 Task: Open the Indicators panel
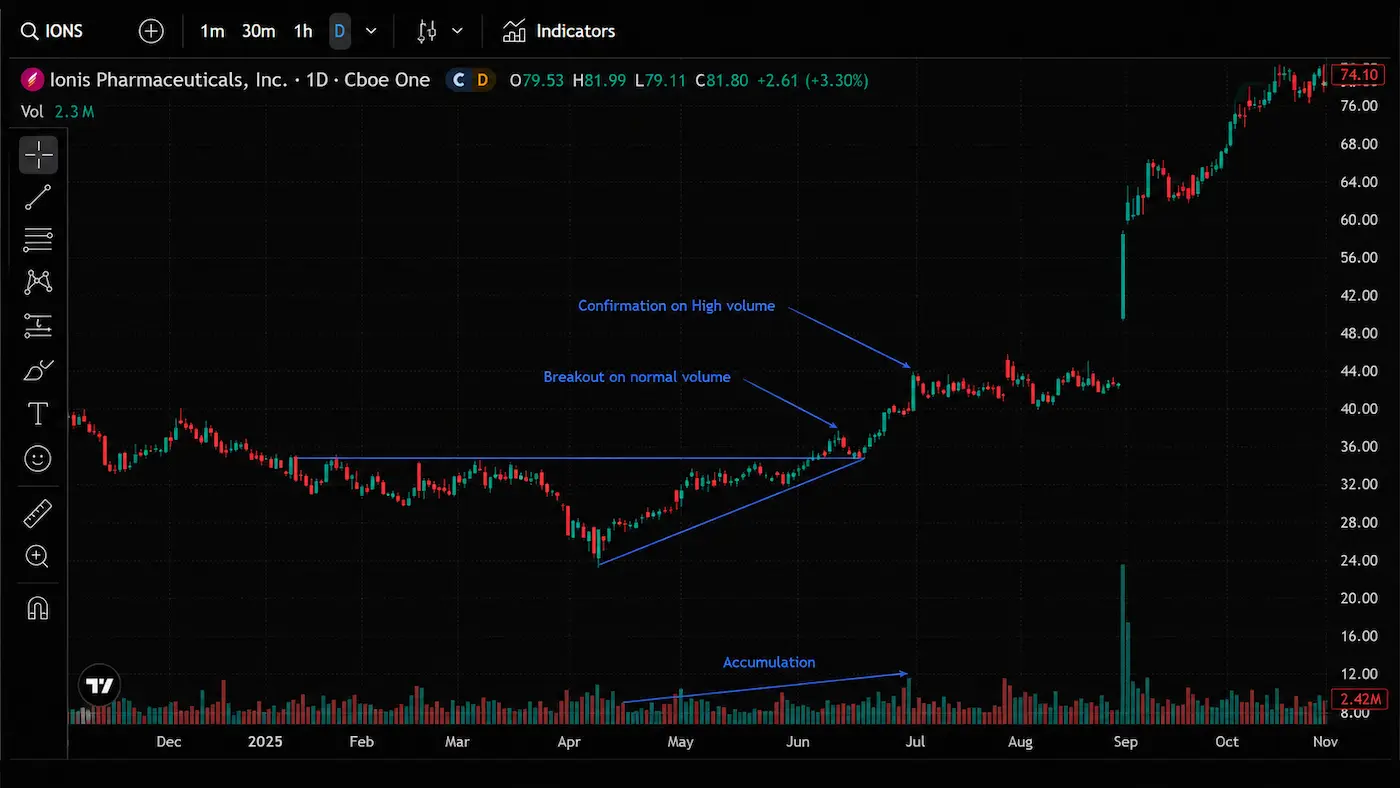(x=559, y=31)
